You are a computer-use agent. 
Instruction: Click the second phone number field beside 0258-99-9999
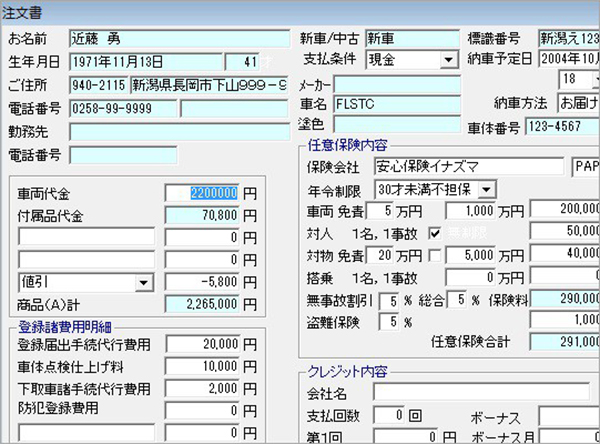click(234, 109)
